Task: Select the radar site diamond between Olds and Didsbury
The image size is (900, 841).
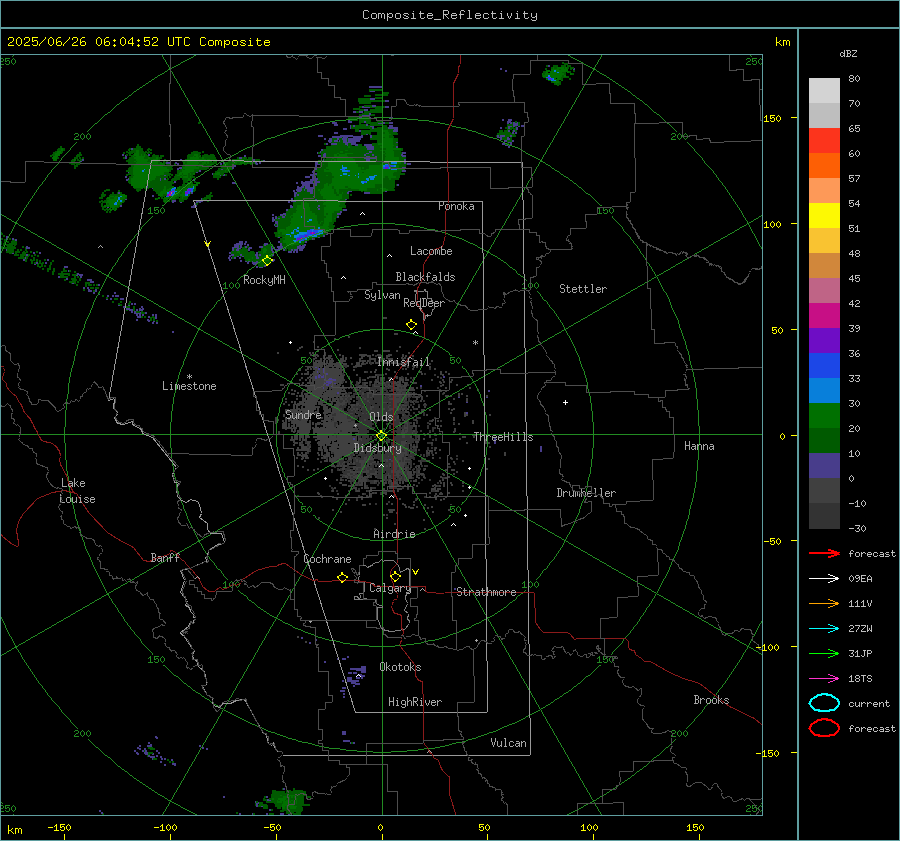Action: 381,436
